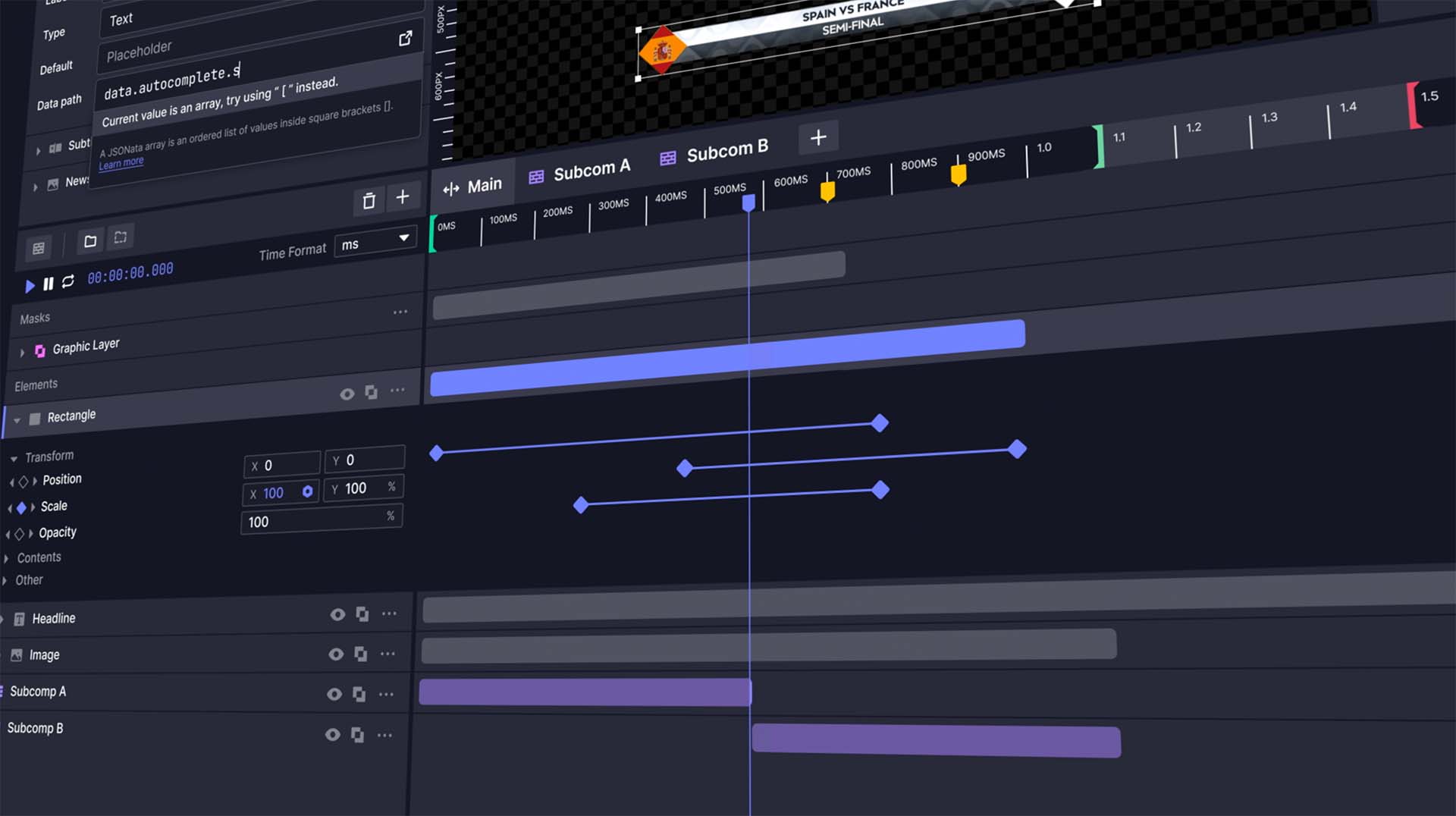Viewport: 1456px width, 816px height.
Task: Click the Image layer lock icon
Action: 361,654
